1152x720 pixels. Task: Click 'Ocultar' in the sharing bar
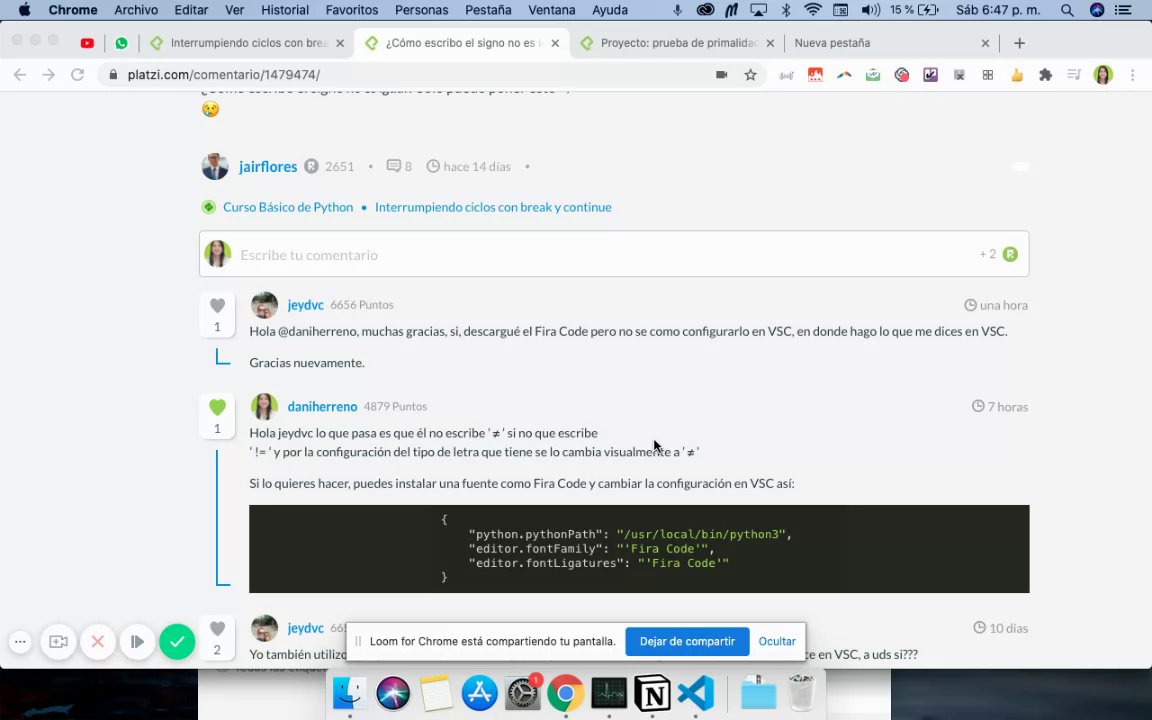coord(777,641)
